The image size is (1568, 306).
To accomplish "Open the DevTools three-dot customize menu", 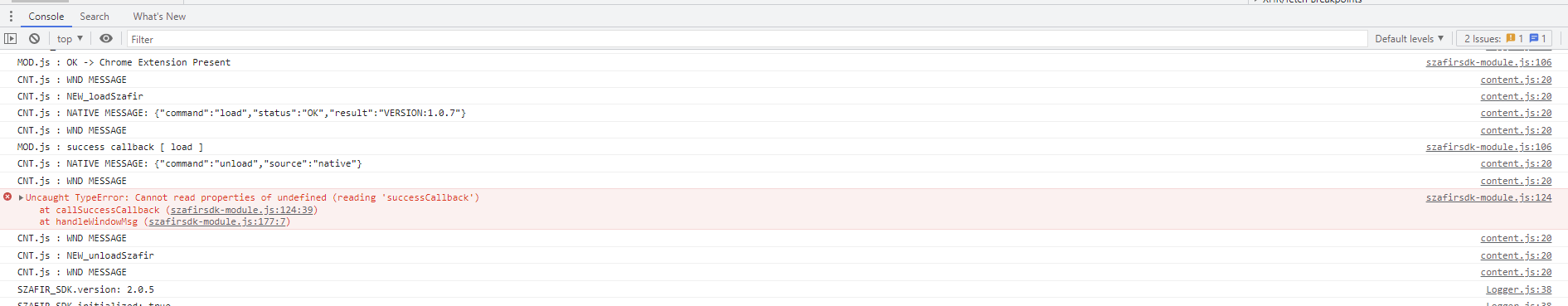I will pos(11,17).
